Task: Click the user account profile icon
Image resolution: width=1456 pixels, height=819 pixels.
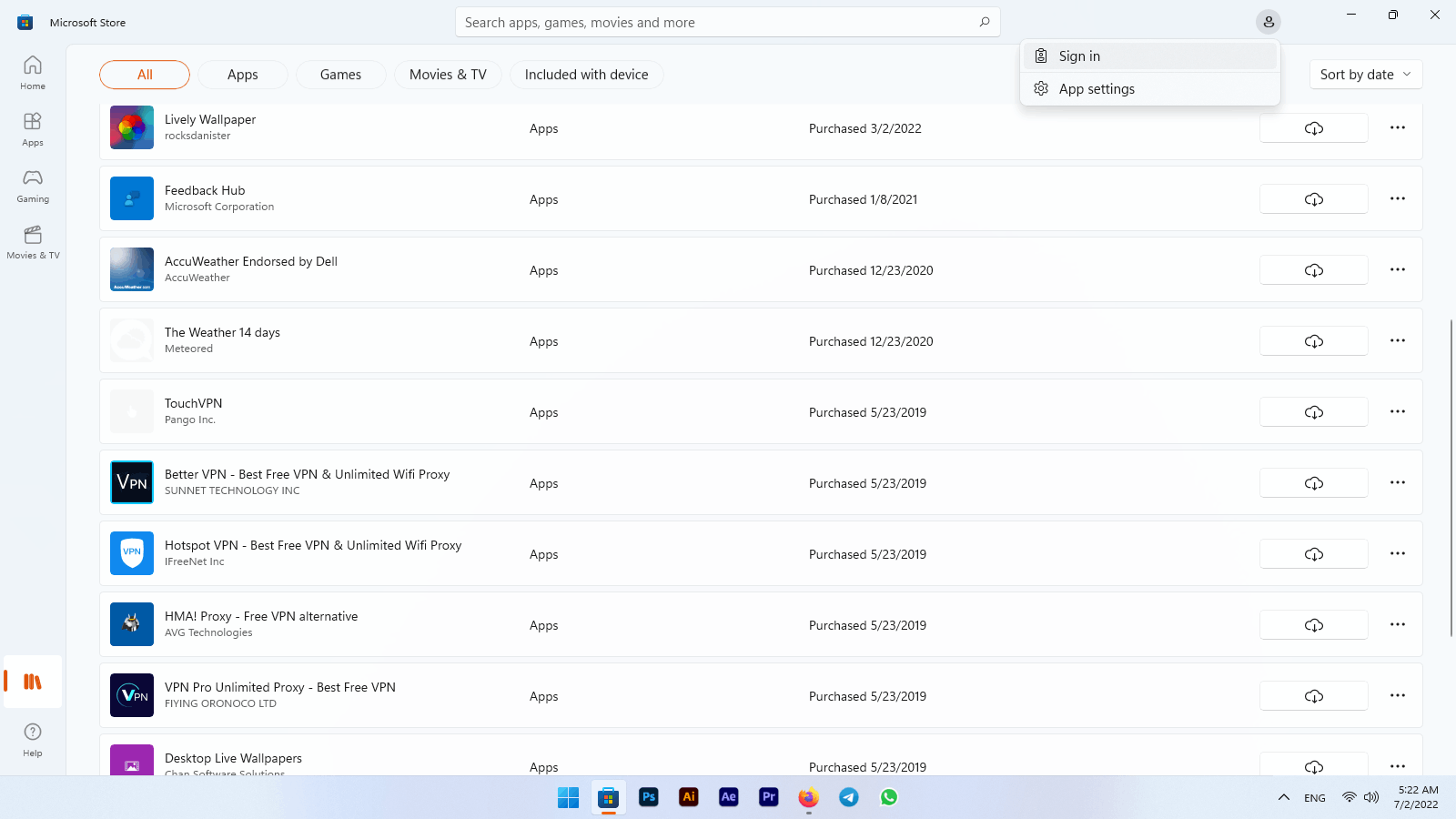Action: (x=1268, y=22)
